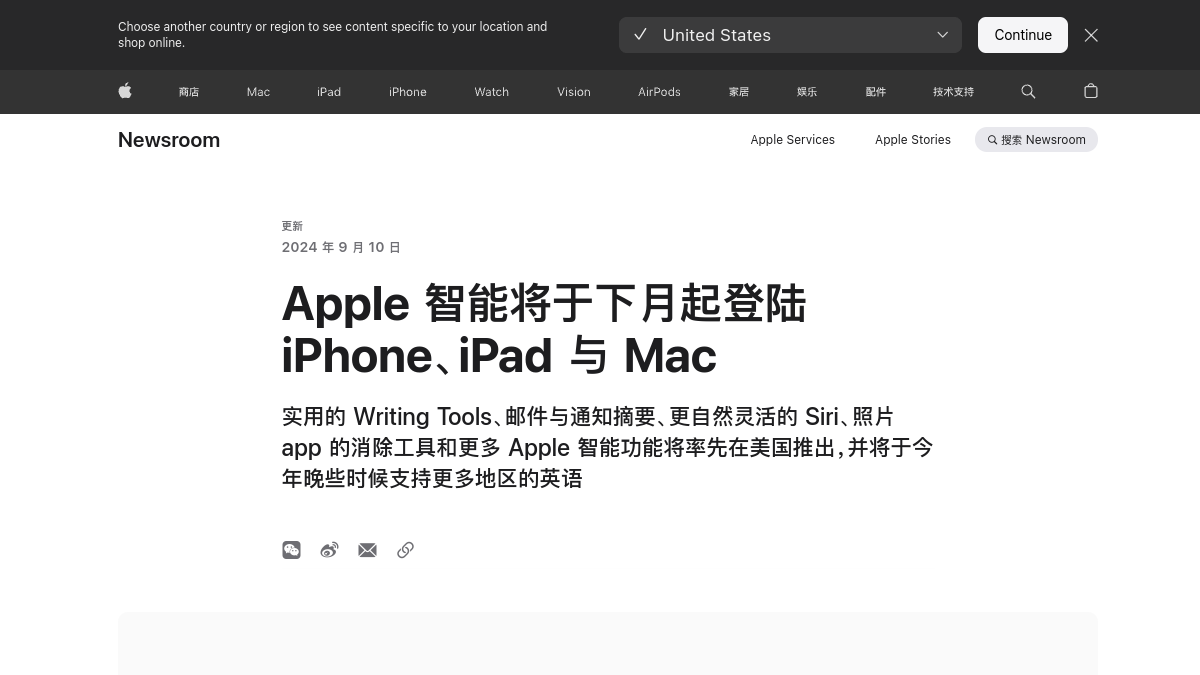This screenshot has width=1200, height=675.
Task: Share article via WeChat icon
Action: click(x=291, y=550)
